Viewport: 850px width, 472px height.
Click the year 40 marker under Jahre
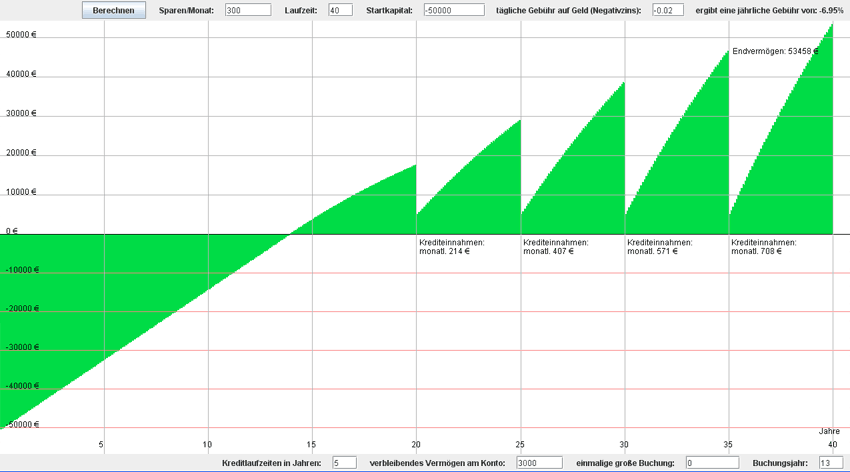[833, 444]
